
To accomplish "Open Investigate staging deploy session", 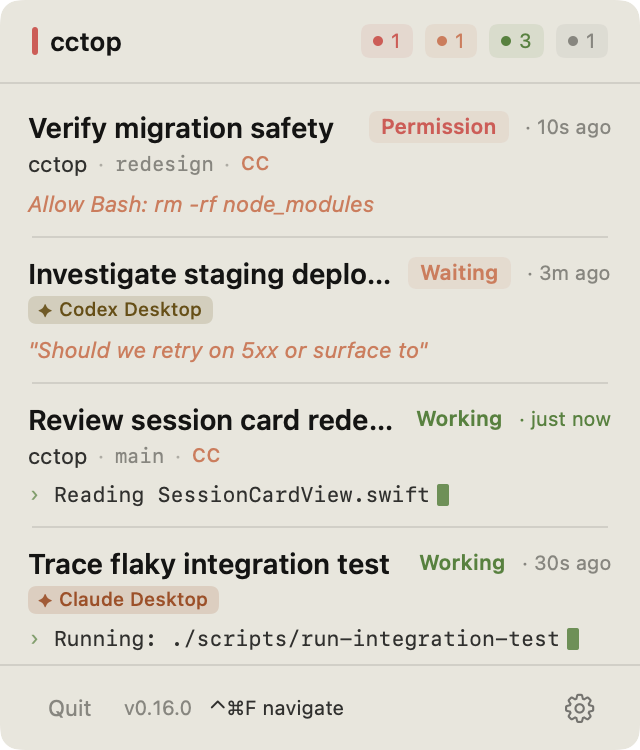I will [210, 274].
